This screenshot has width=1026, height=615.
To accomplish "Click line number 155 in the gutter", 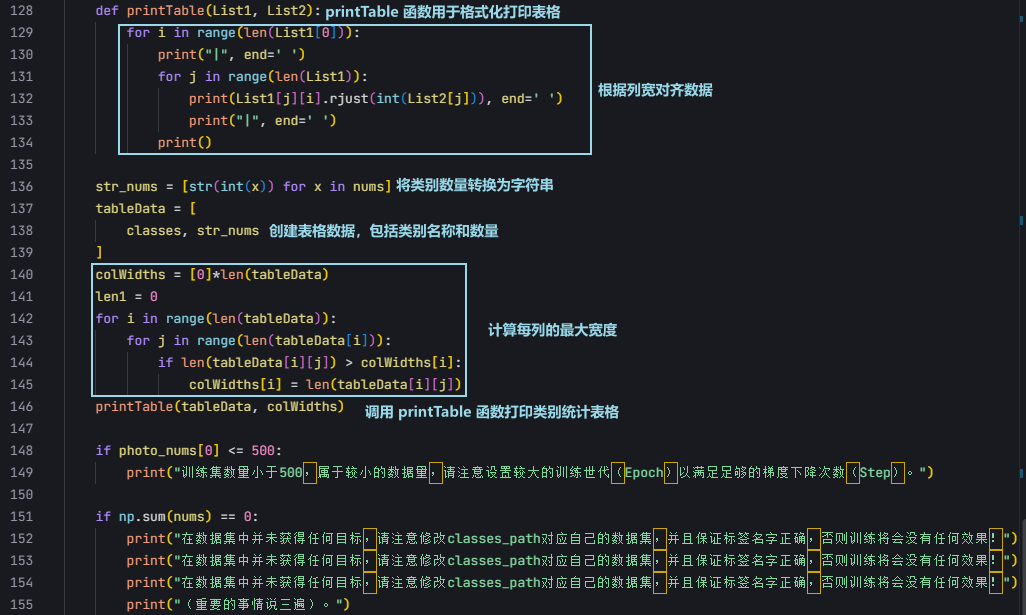I will click(x=22, y=605).
